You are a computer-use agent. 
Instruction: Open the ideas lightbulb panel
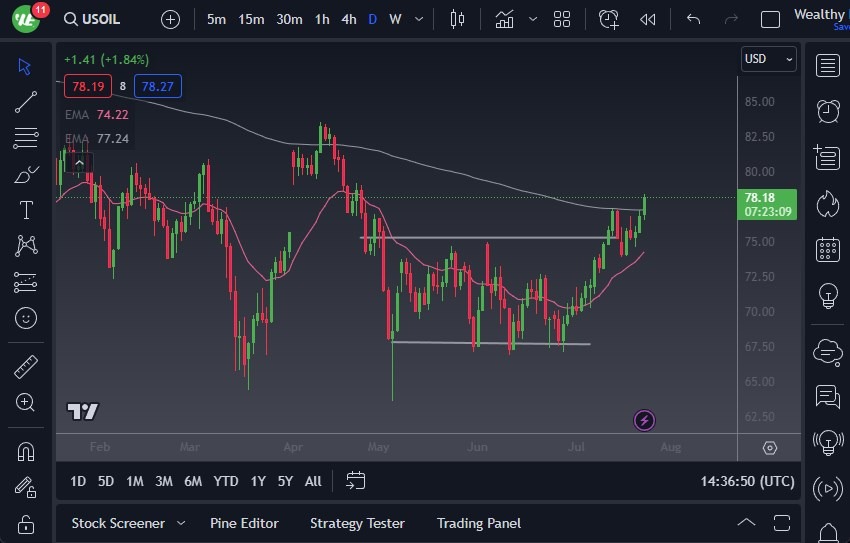(x=827, y=296)
